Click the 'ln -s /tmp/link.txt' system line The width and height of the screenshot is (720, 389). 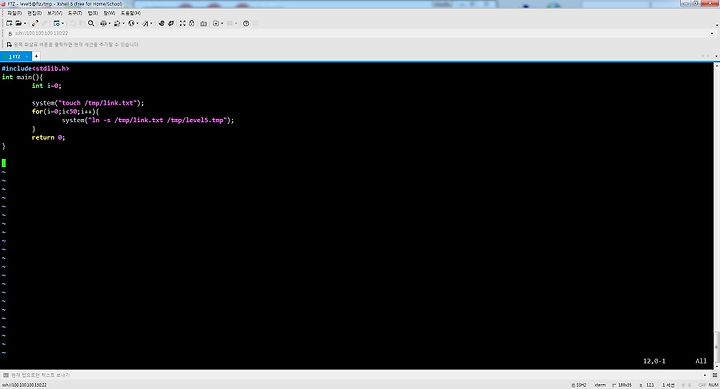pyautogui.click(x=148, y=120)
